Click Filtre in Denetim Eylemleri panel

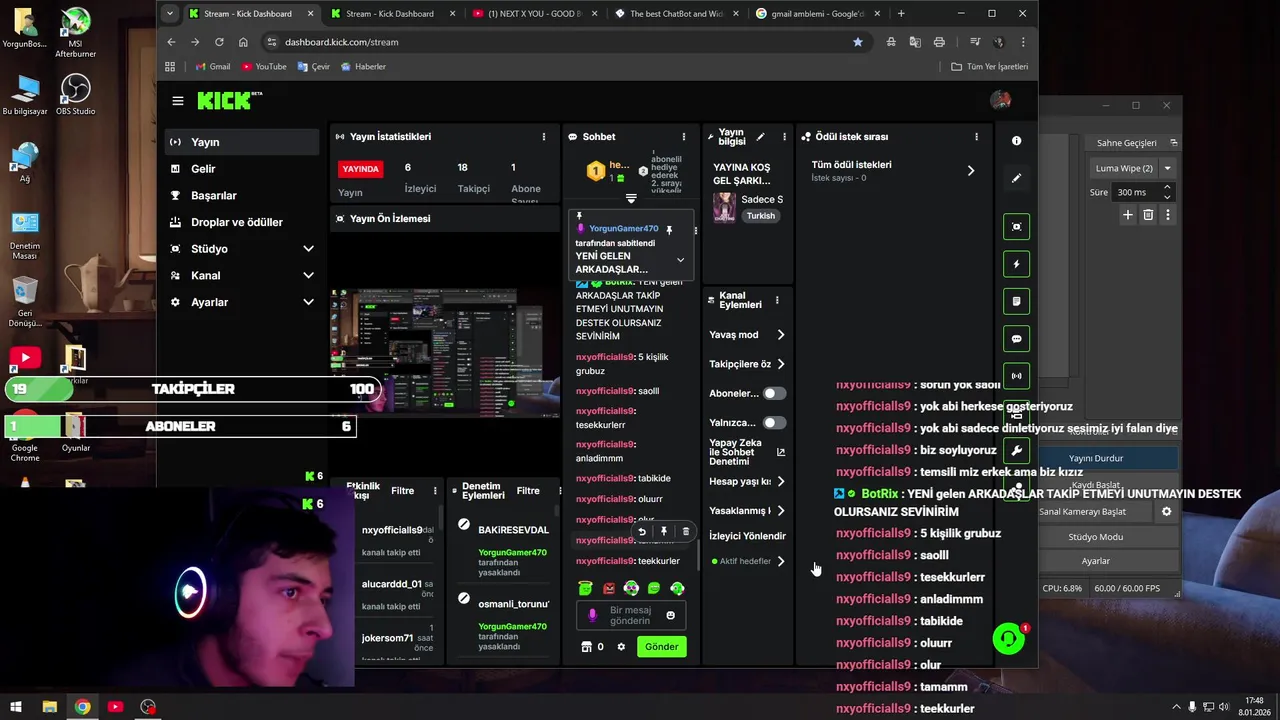pyautogui.click(x=528, y=491)
